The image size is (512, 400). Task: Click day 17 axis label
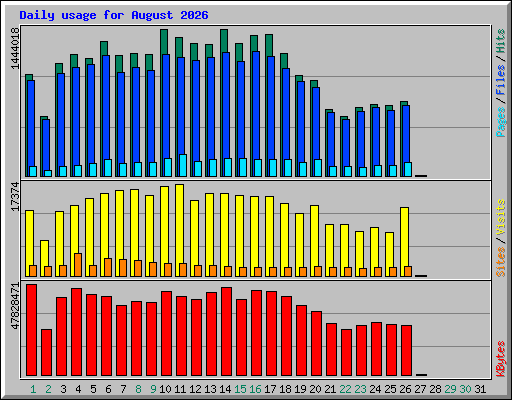[270, 389]
